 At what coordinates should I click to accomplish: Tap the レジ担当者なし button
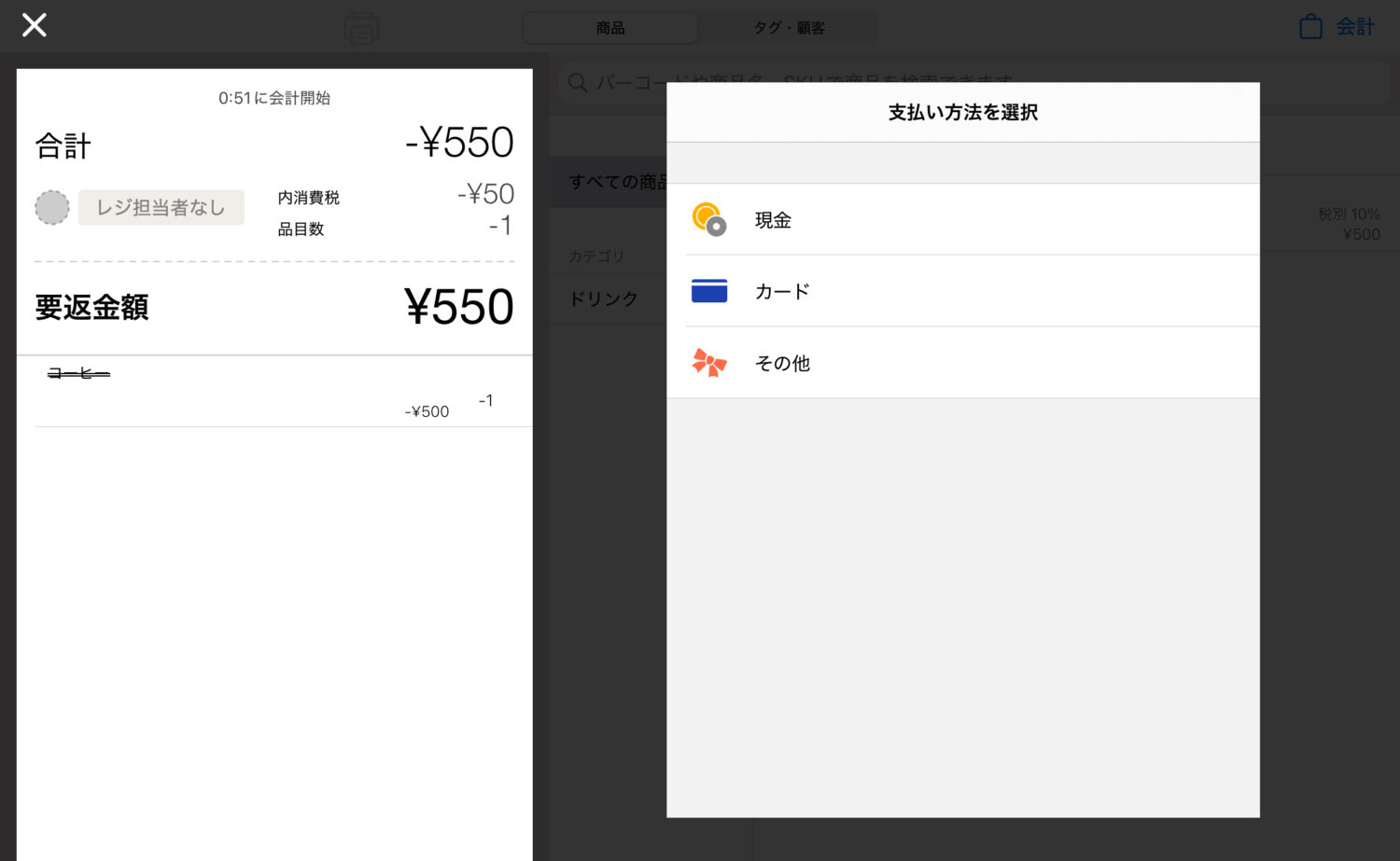coord(161,207)
